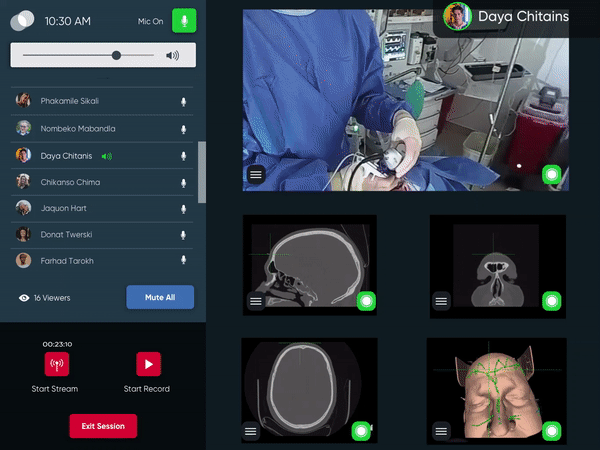Image resolution: width=600 pixels, height=450 pixels.
Task: Toggle the main surgery video green button
Action: coord(552,175)
